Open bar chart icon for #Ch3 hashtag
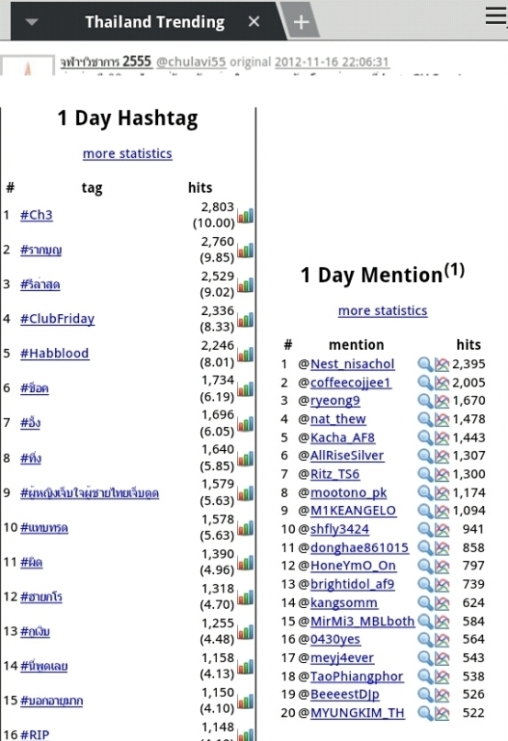 point(245,215)
